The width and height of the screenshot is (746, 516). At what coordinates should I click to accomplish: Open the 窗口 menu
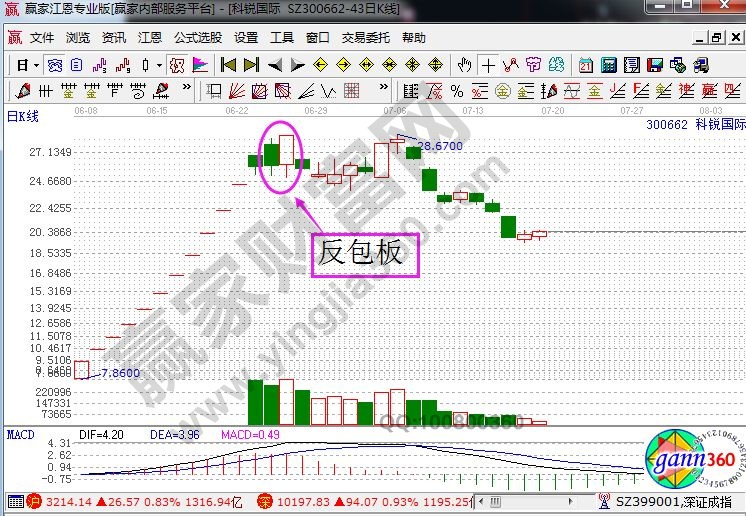318,38
